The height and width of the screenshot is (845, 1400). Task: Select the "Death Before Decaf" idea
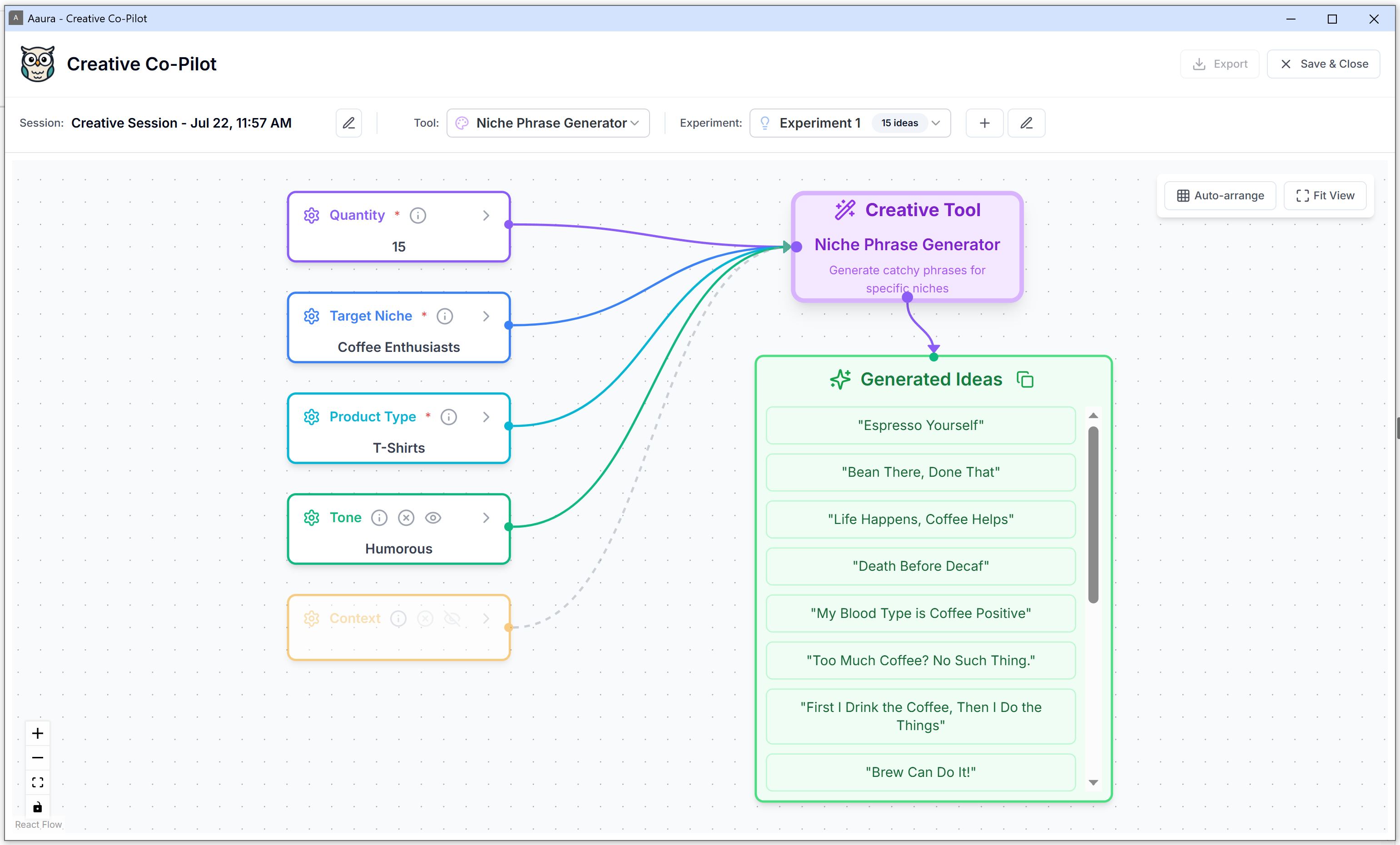click(920, 566)
